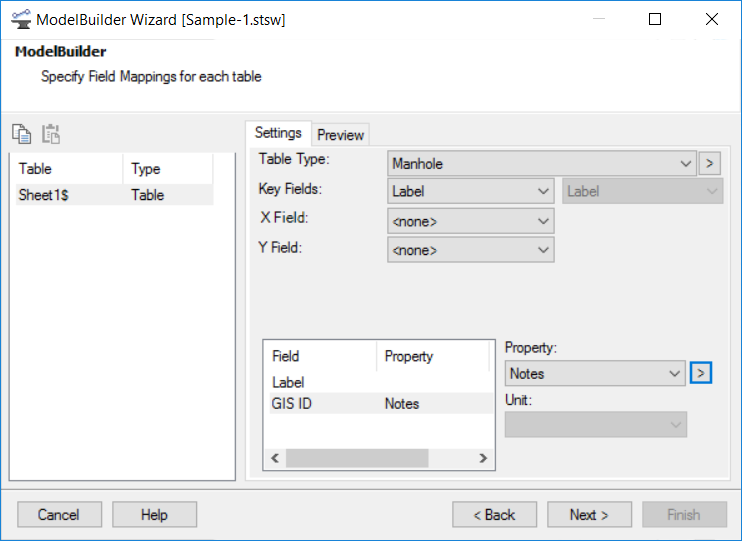Click the Copy mappings icon
The image size is (742, 541).
pyautogui.click(x=22, y=134)
